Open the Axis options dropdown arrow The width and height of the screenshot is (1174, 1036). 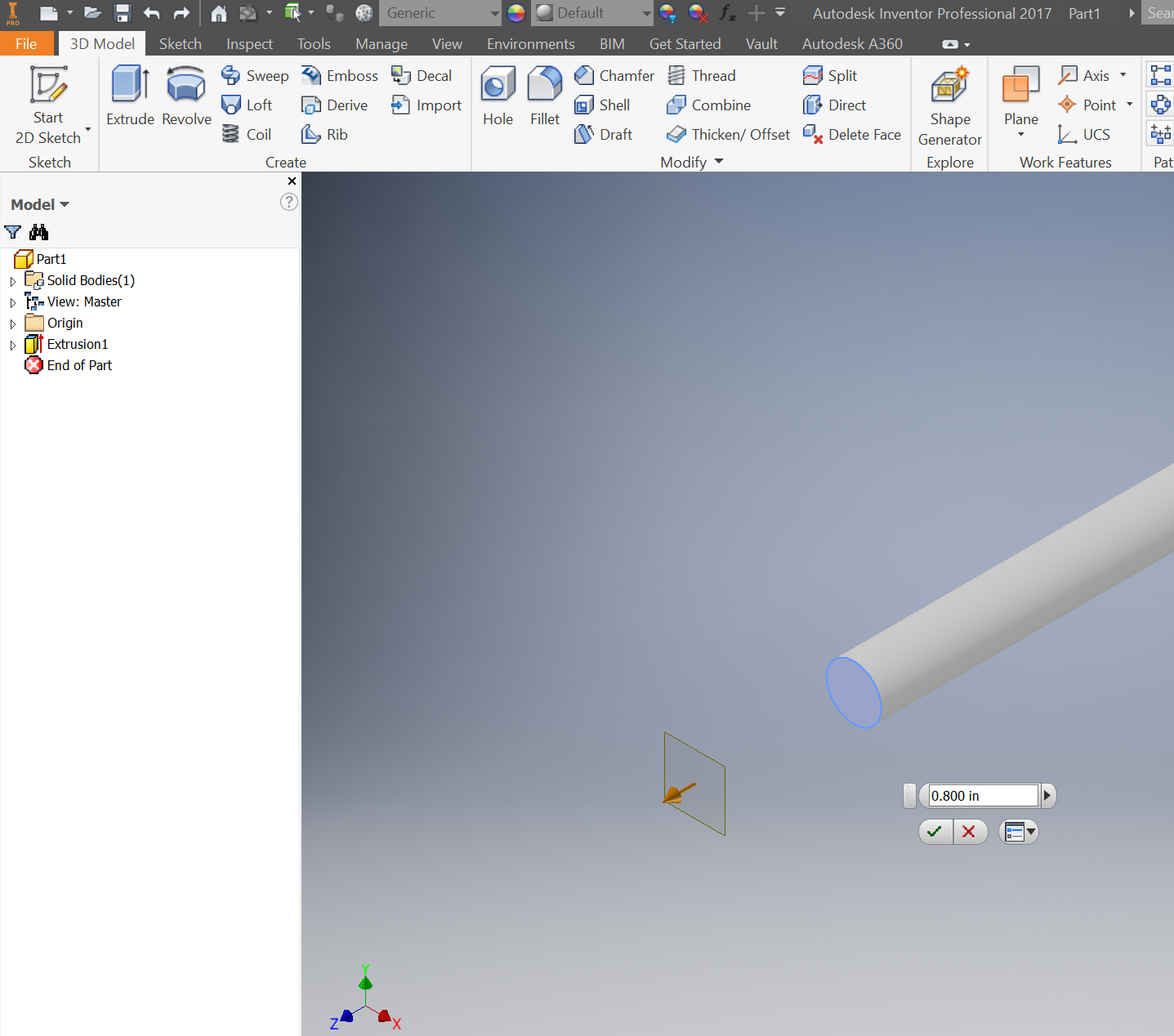pos(1123,75)
